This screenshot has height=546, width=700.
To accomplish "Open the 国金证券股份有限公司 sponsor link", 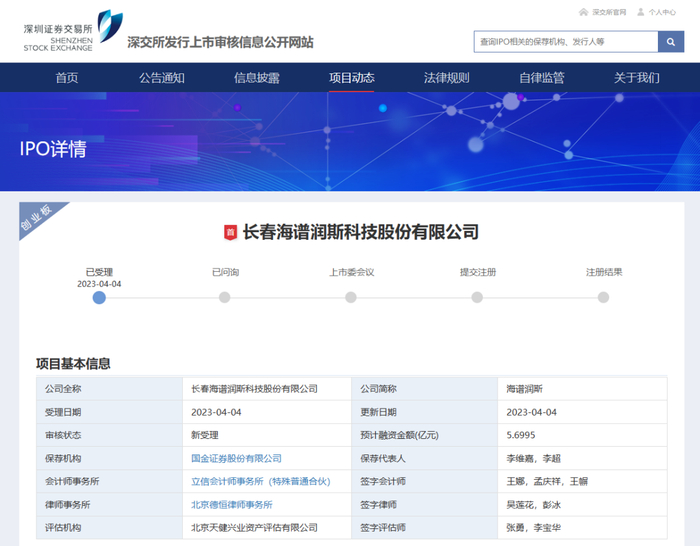I will click(x=236, y=458).
